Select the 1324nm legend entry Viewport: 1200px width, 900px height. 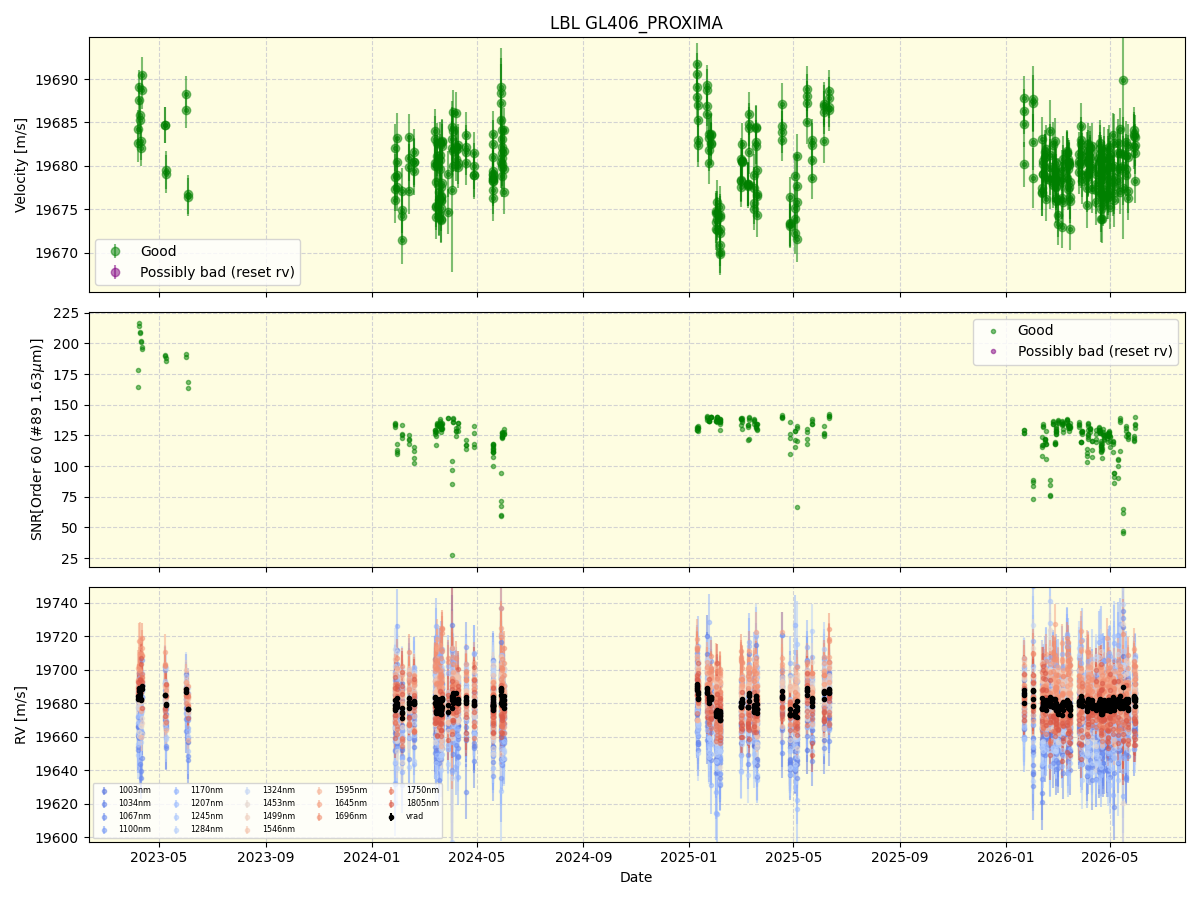click(278, 790)
